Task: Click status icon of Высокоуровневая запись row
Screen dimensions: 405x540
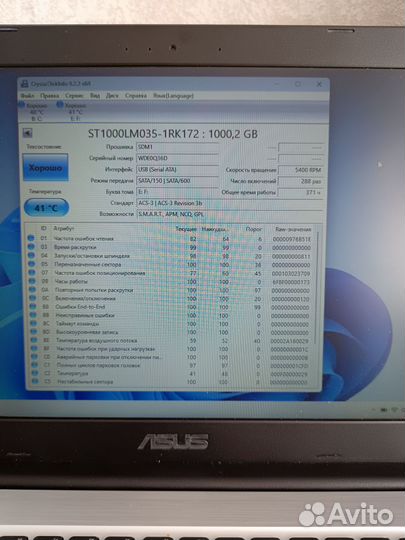Action: [x=34, y=332]
